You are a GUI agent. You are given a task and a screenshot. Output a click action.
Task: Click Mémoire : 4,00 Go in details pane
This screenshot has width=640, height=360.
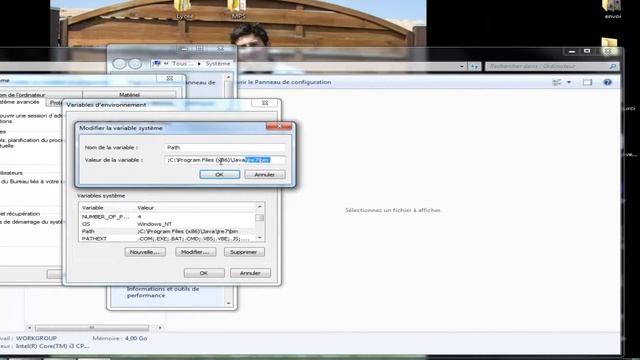pyautogui.click(x=120, y=338)
